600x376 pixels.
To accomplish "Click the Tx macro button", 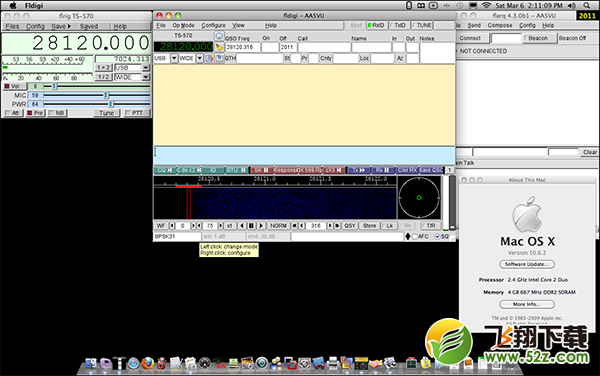I will [x=359, y=170].
